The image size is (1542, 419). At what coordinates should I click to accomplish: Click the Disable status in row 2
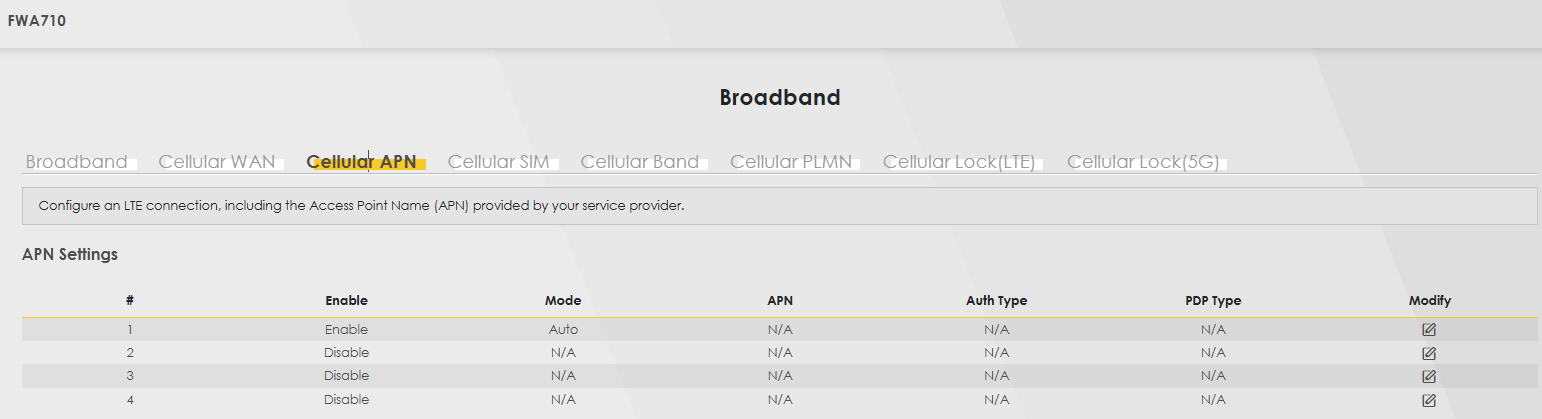click(x=346, y=353)
